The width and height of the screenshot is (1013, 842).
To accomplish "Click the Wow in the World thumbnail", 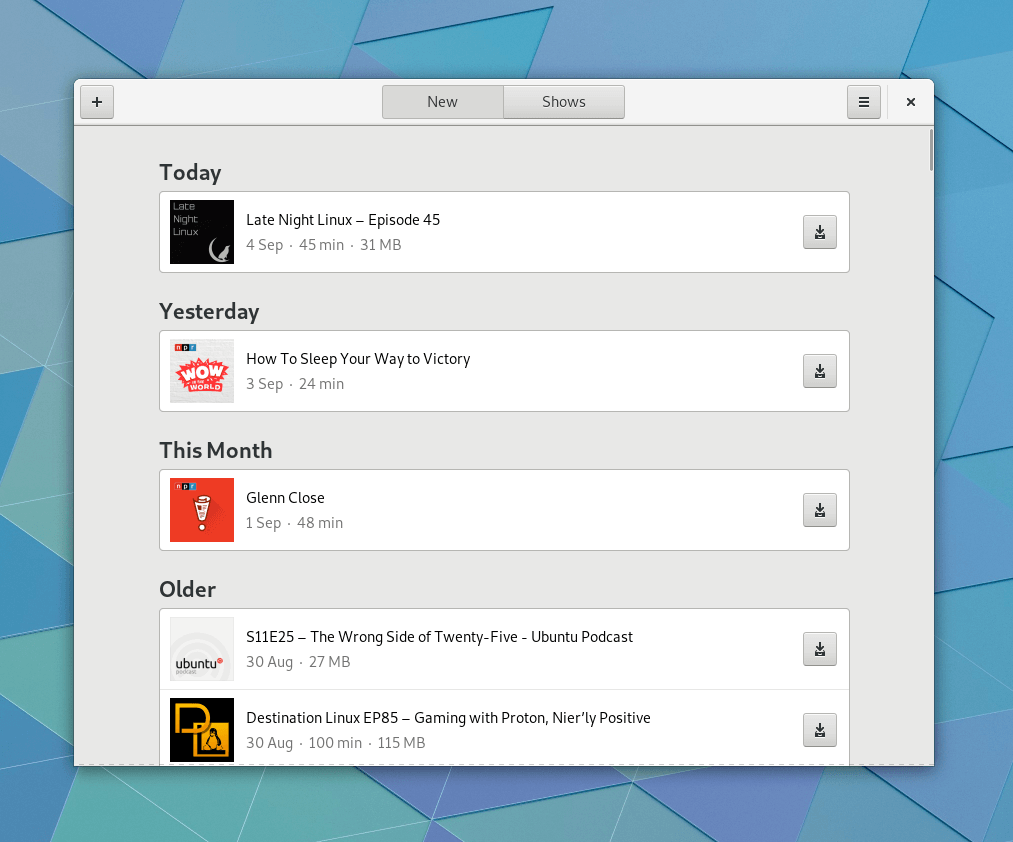I will click(202, 371).
